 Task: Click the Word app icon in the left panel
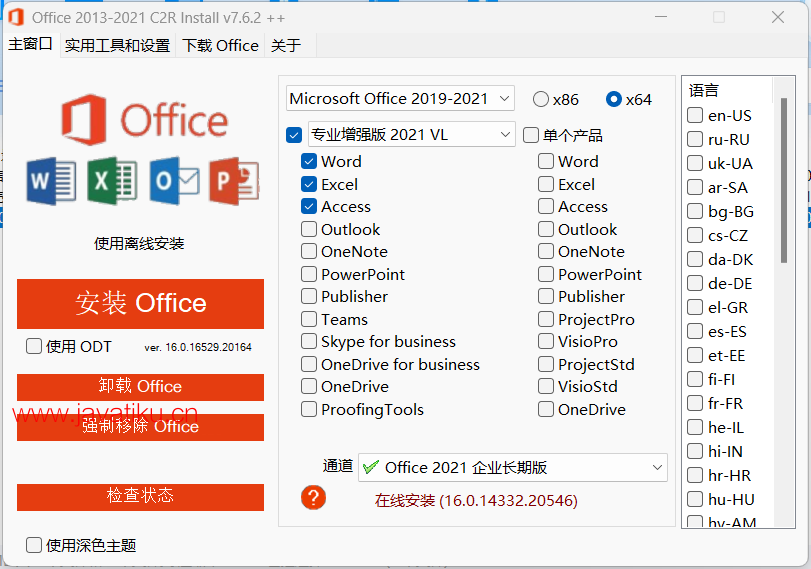coord(52,182)
